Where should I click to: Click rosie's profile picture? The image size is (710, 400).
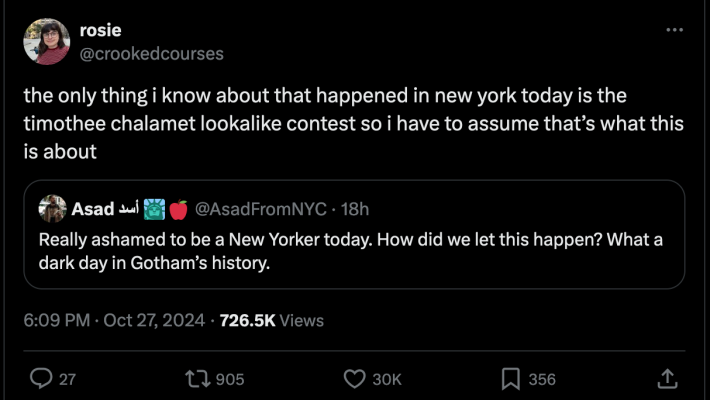click(48, 42)
